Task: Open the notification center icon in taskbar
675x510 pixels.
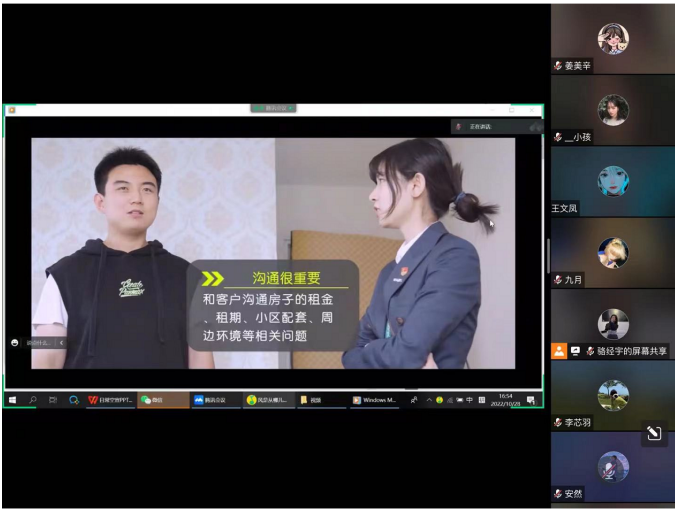Action: tap(531, 400)
